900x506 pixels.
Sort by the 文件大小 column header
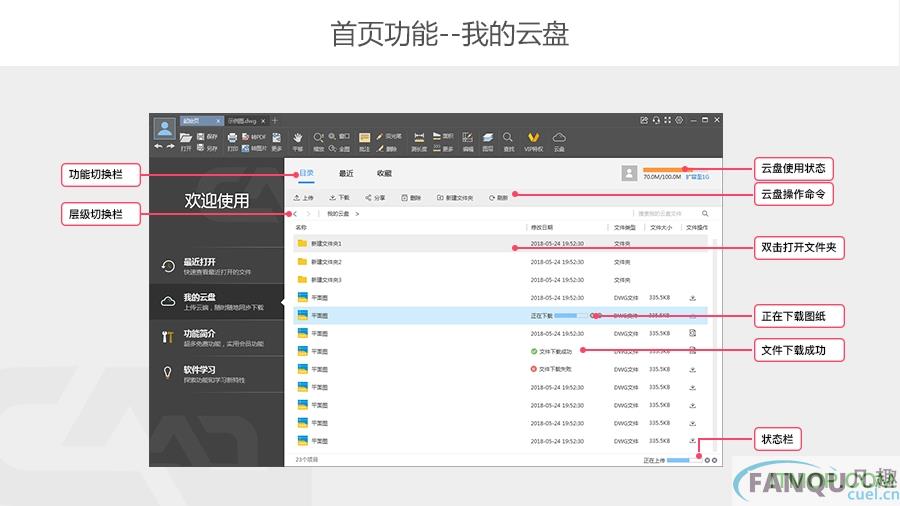[x=661, y=228]
